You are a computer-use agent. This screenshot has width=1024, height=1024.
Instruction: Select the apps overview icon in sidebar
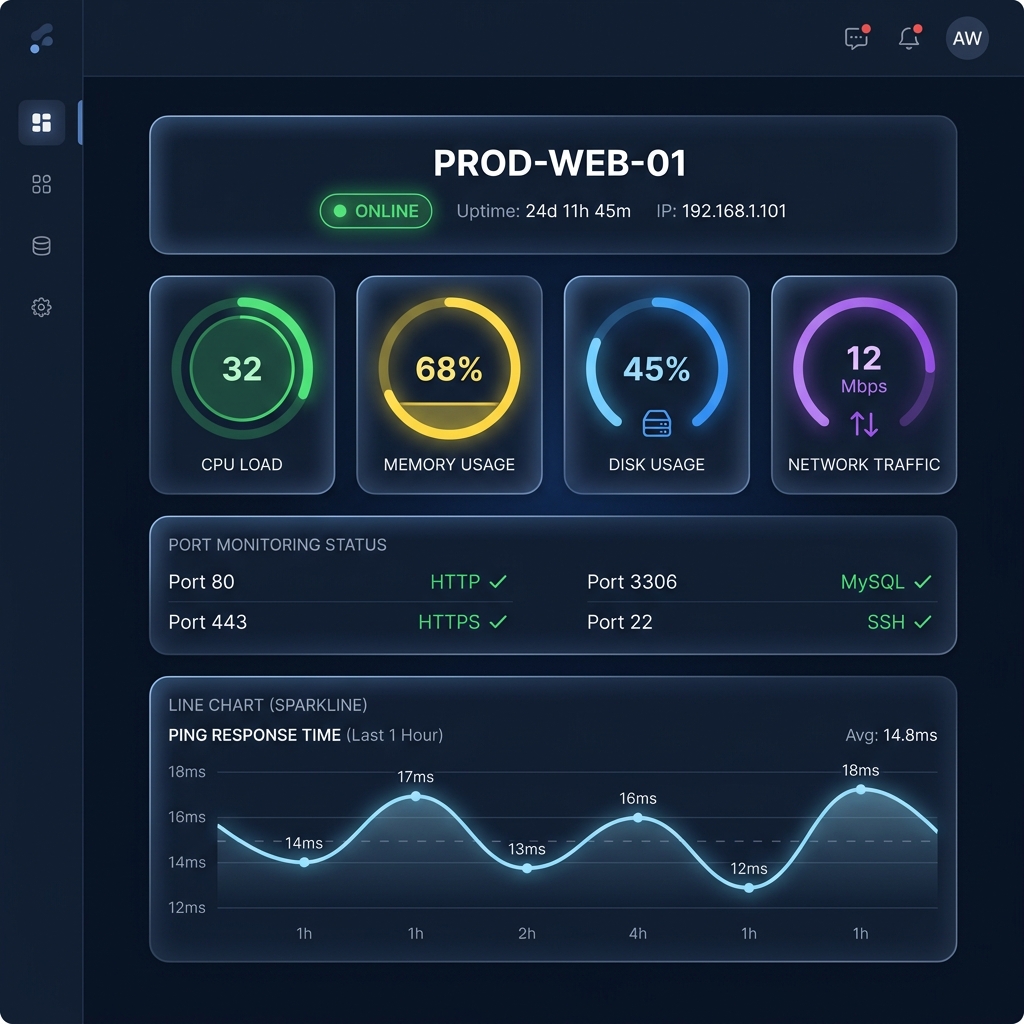coord(41,184)
